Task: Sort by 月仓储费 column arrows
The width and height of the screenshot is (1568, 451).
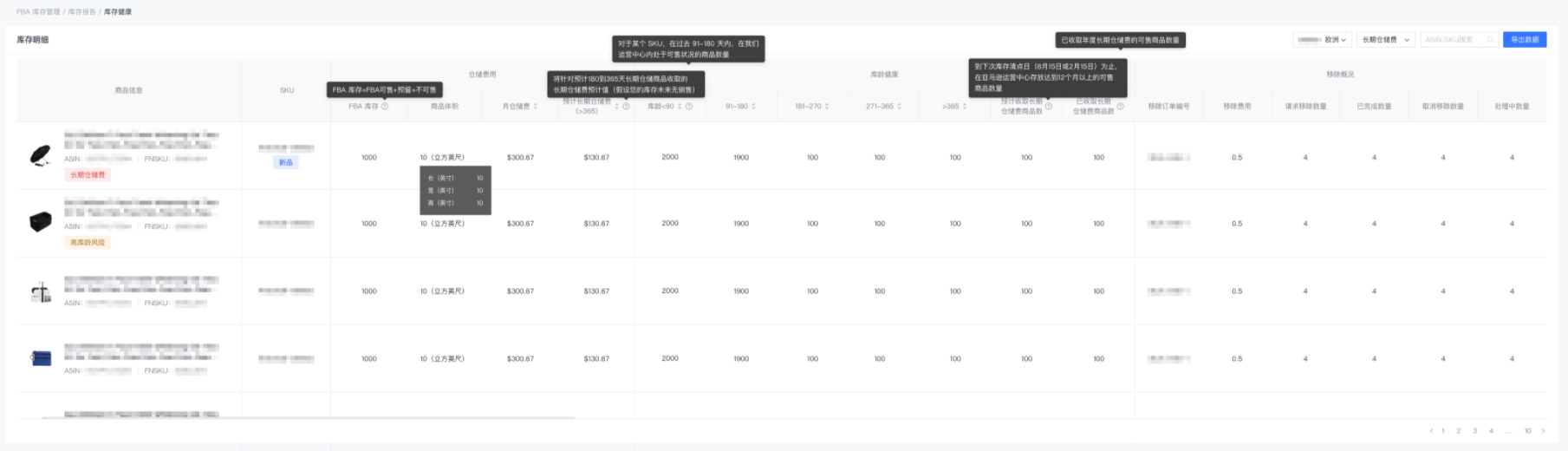Action: pyautogui.click(x=536, y=107)
